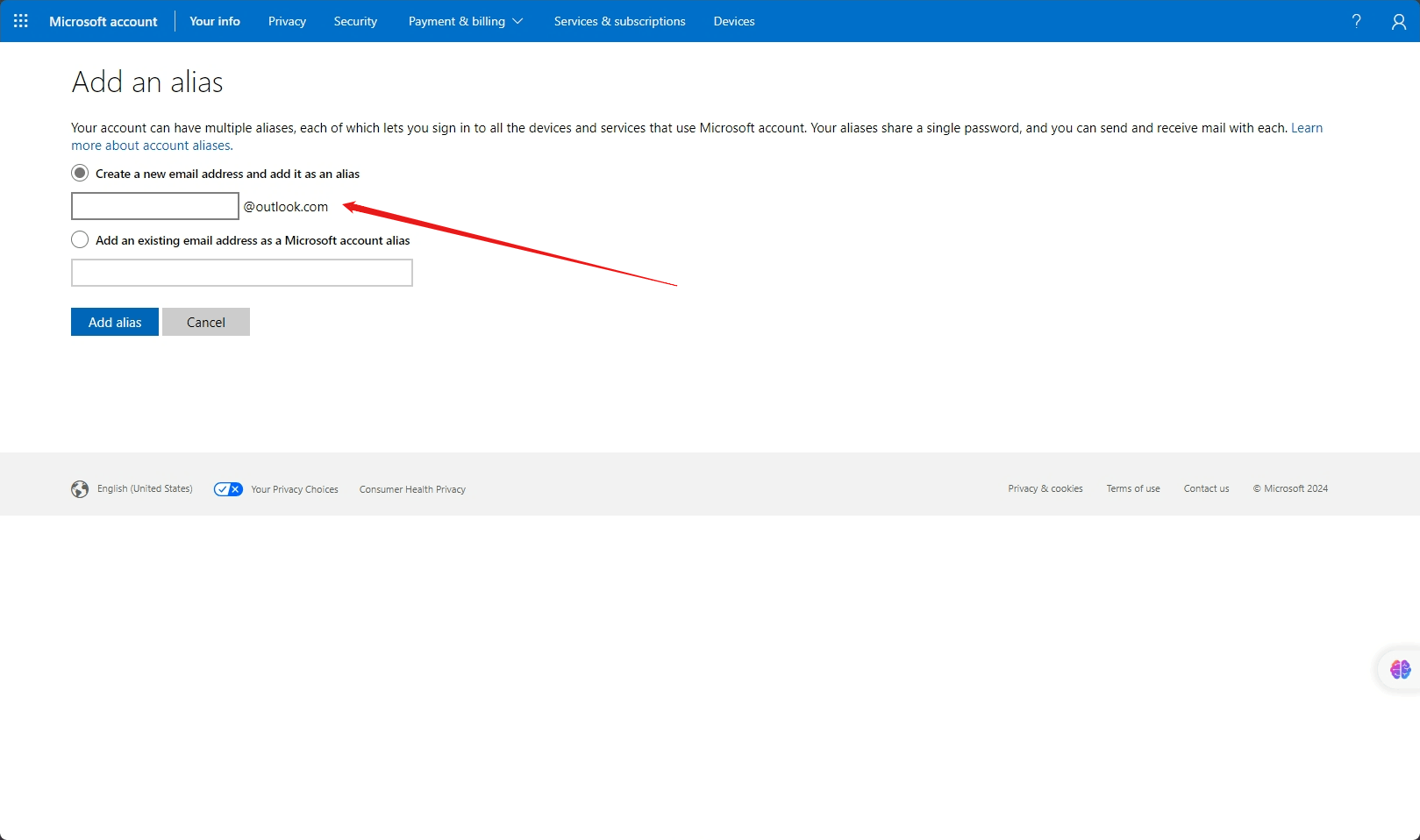This screenshot has height=840, width=1420.
Task: Focus the new @outlook.com alias field
Action: pos(155,206)
